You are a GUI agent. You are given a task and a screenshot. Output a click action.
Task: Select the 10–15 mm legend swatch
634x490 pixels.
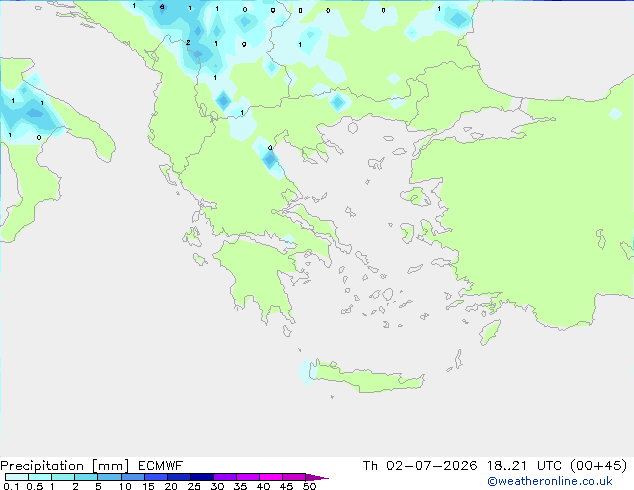tap(133, 477)
